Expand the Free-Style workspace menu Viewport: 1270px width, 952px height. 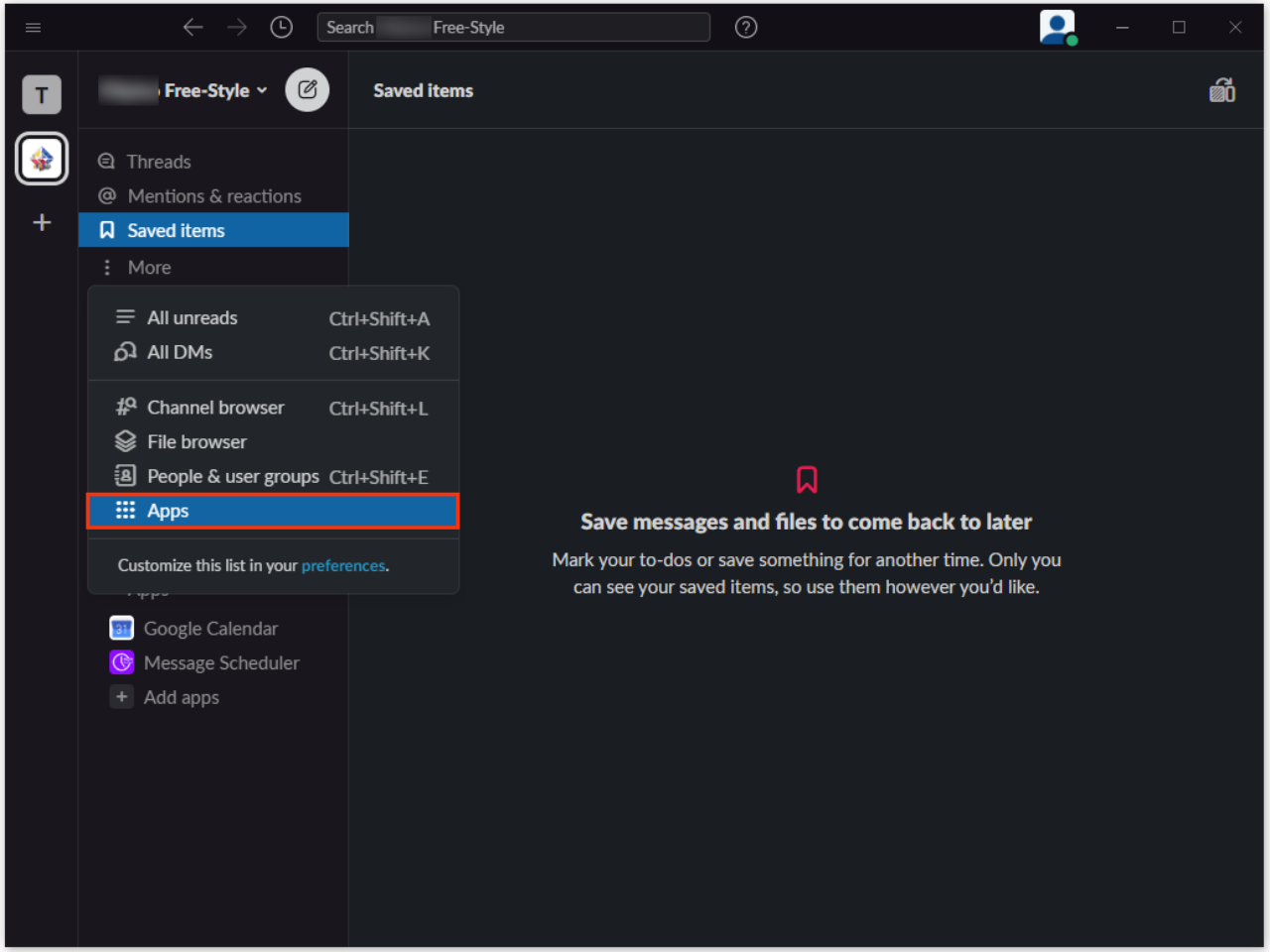184,89
